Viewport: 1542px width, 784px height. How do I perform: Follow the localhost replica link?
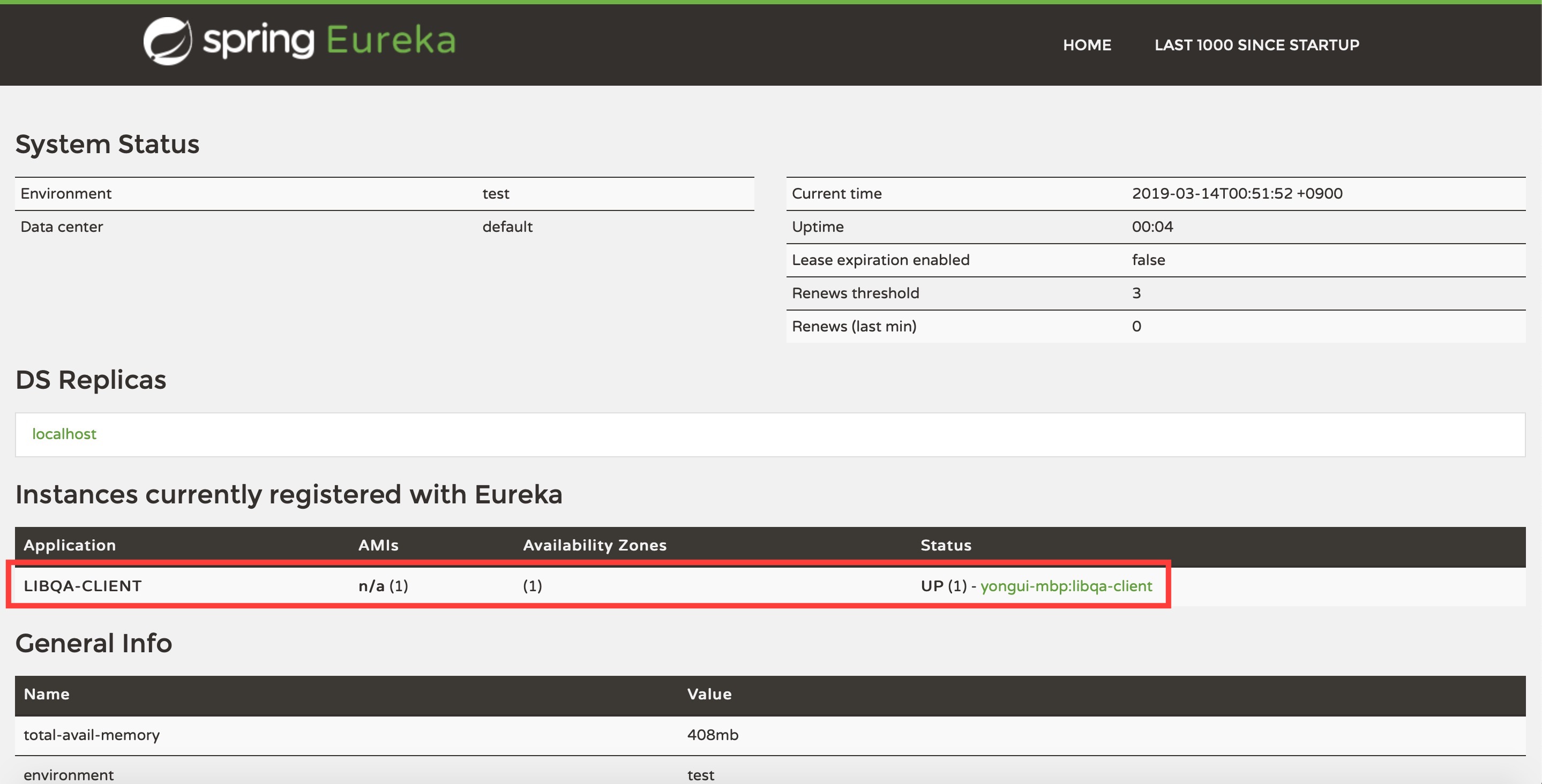[x=64, y=434]
